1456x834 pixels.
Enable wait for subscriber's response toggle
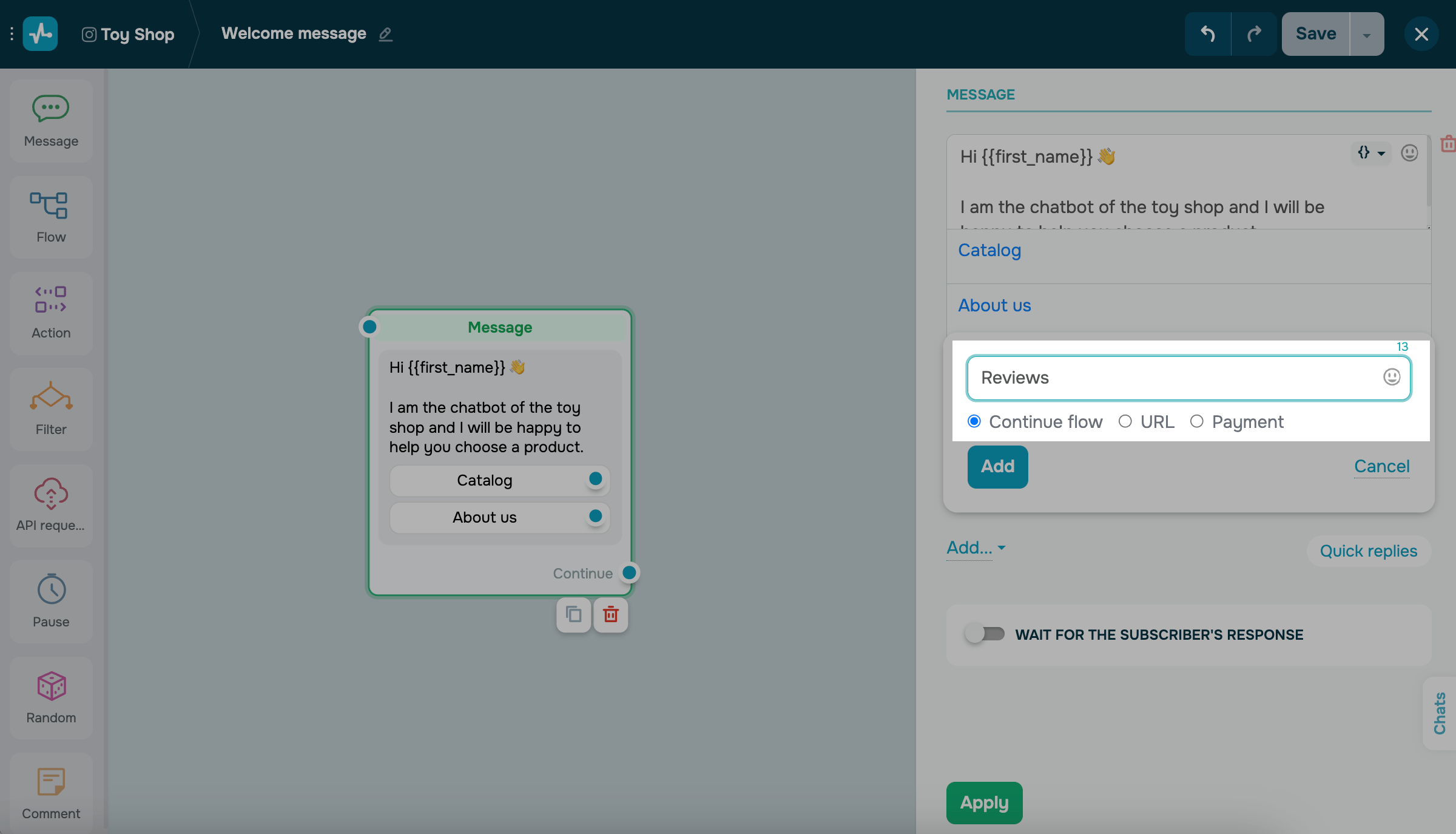(985, 634)
